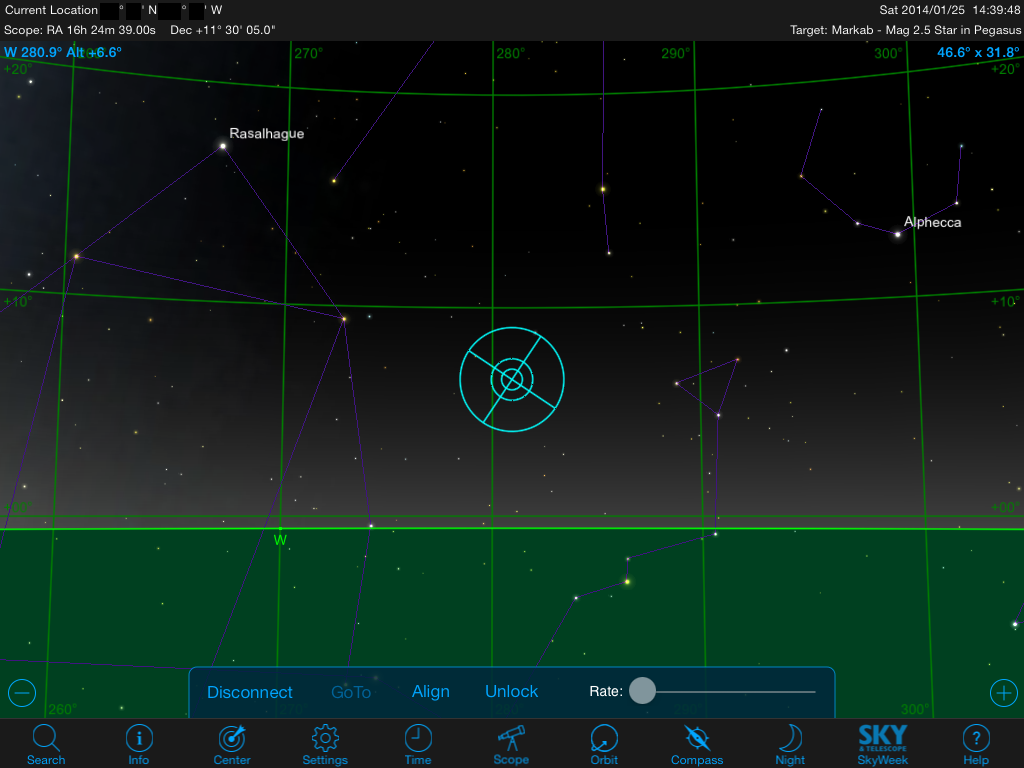Adjust the slew Rate slider
Viewport: 1024px width, 768px height.
643,691
